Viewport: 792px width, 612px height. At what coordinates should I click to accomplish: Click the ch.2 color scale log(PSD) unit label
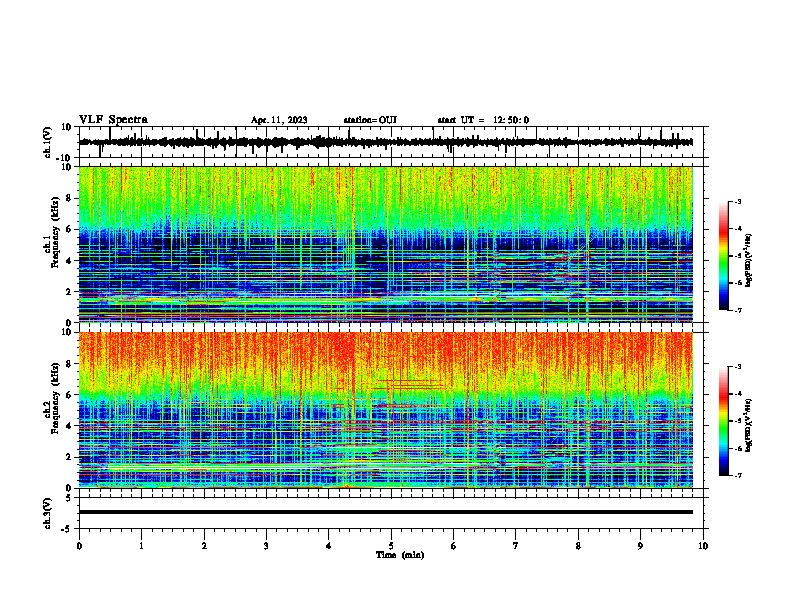[x=749, y=425]
